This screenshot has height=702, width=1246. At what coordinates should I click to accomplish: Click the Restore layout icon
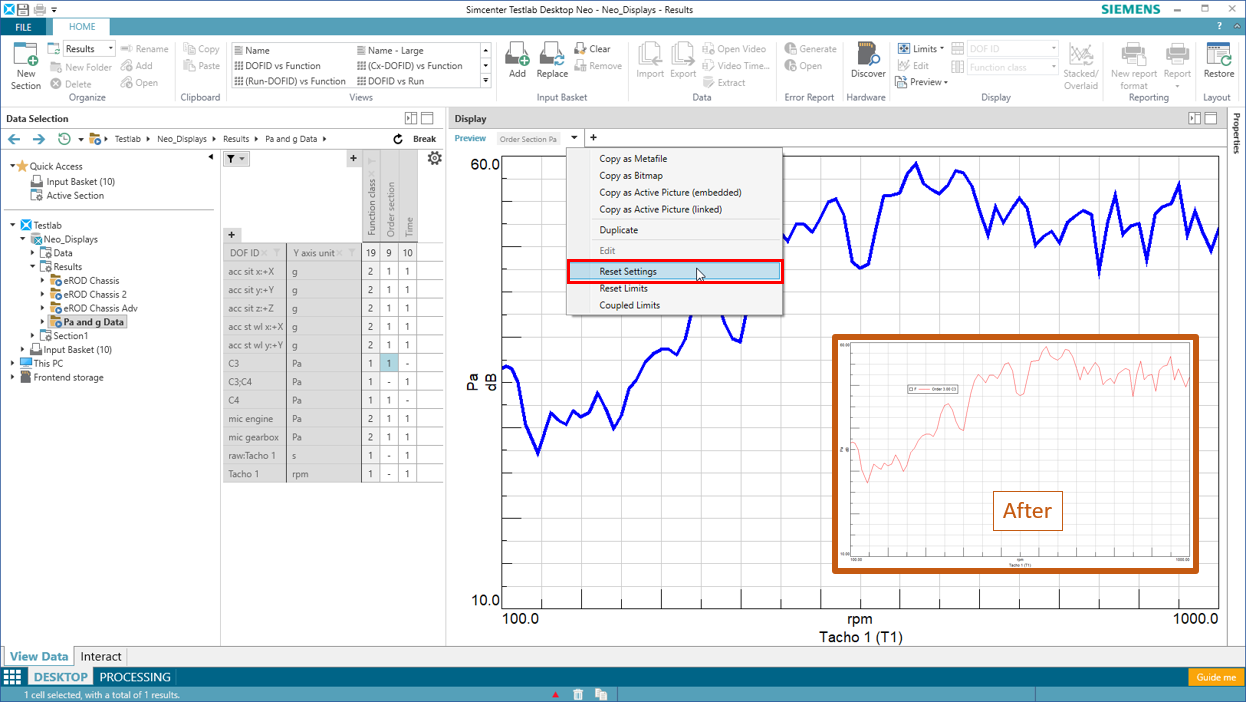1218,59
